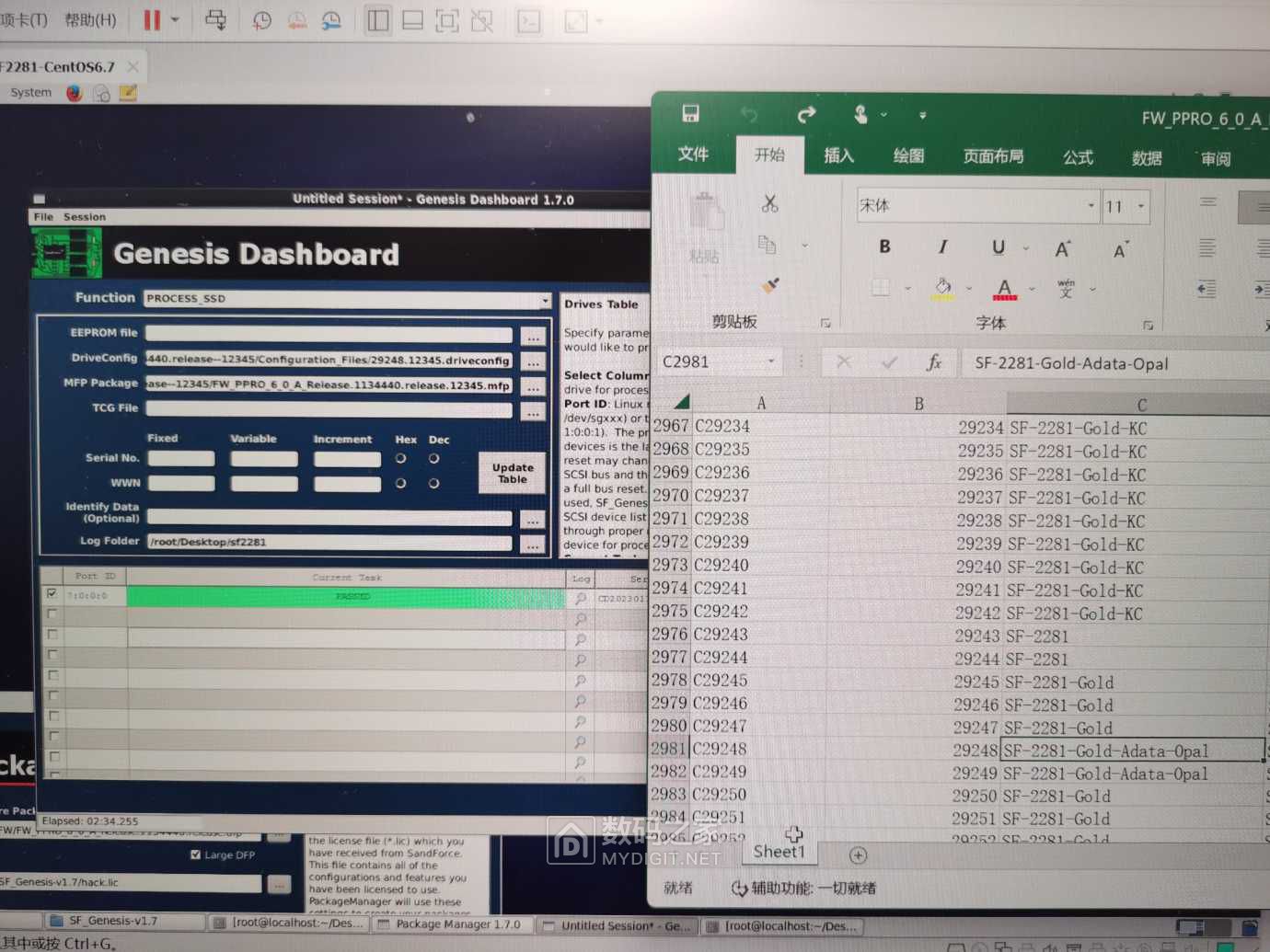The width and height of the screenshot is (1270, 952).
Task: Click the Cut scissors icon
Action: (x=770, y=203)
